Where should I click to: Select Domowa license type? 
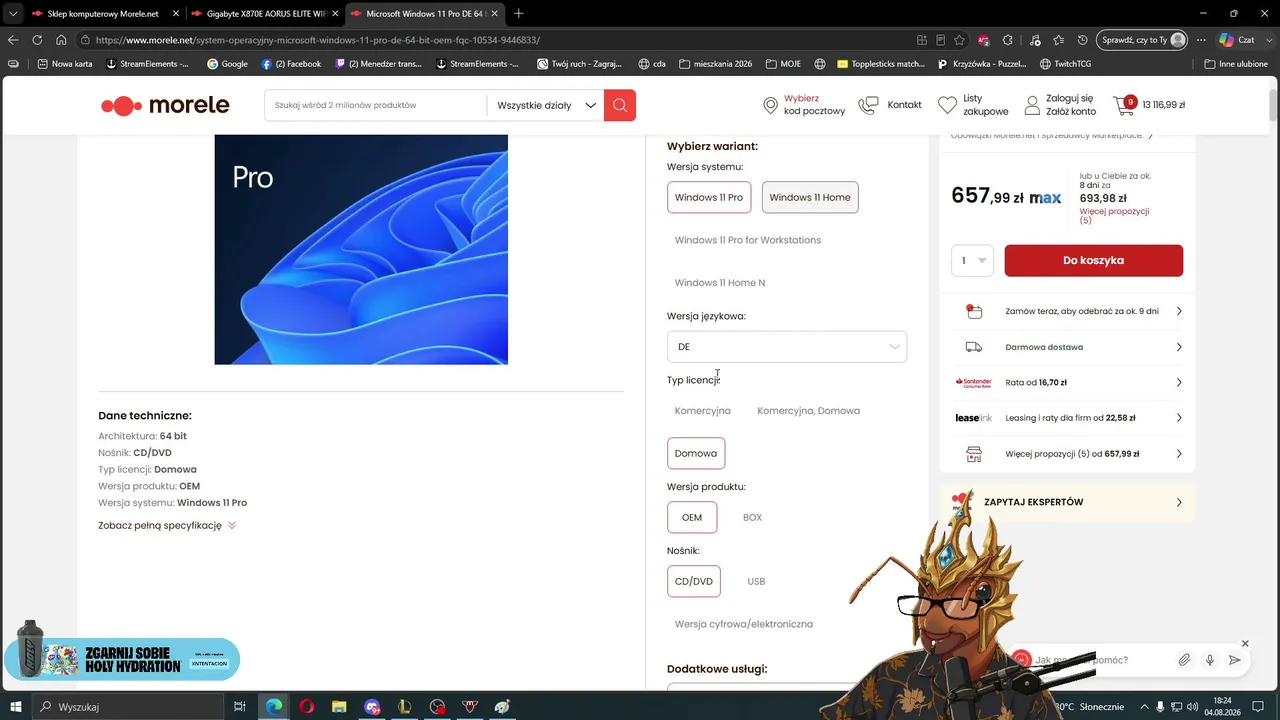pos(696,453)
